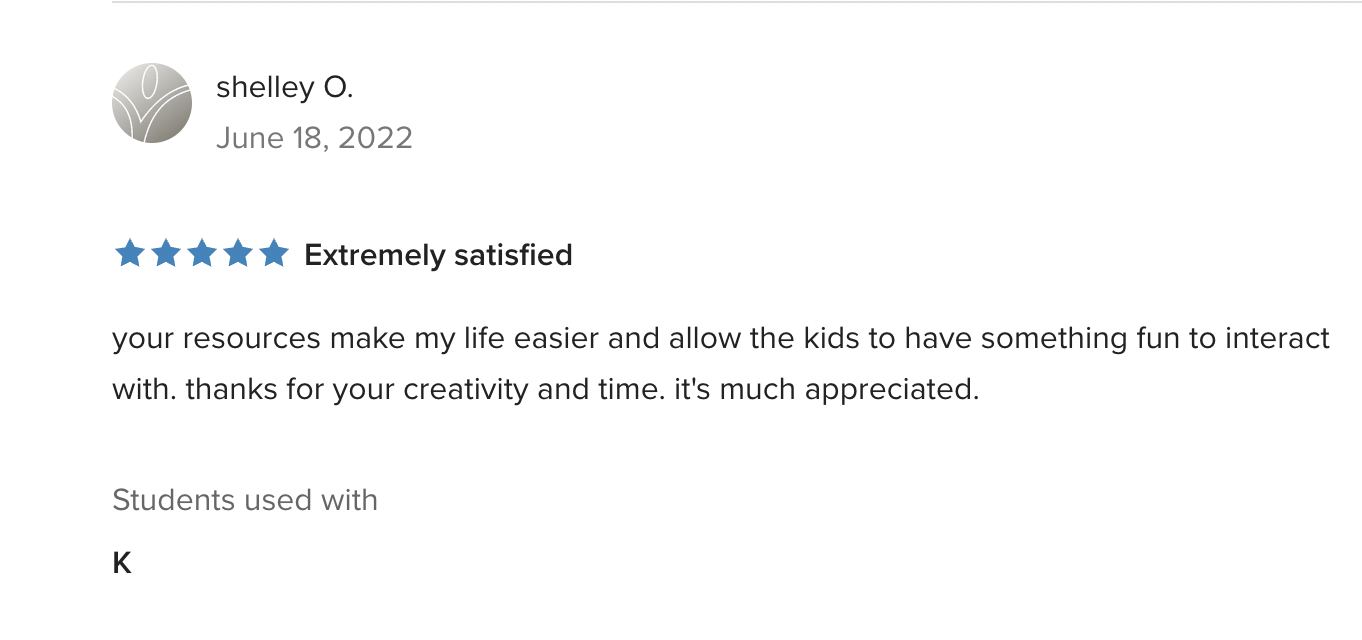Click the Extremely satisfied rating label
The width and height of the screenshot is (1362, 640).
(438, 256)
